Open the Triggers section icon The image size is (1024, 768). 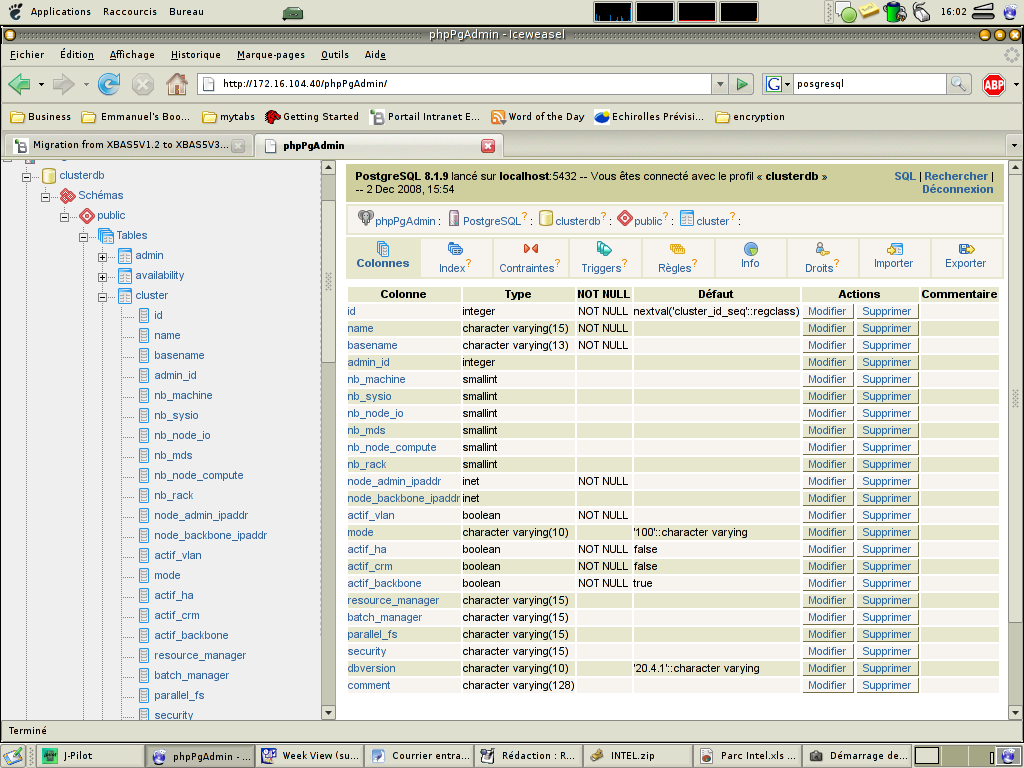pyautogui.click(x=603, y=249)
